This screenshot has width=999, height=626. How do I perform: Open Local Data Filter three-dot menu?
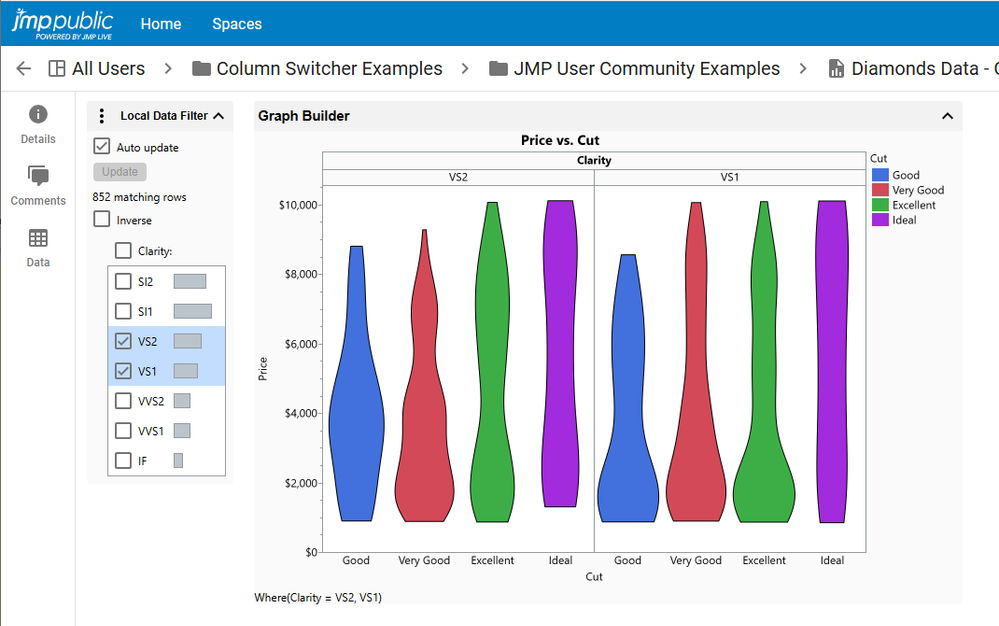102,116
